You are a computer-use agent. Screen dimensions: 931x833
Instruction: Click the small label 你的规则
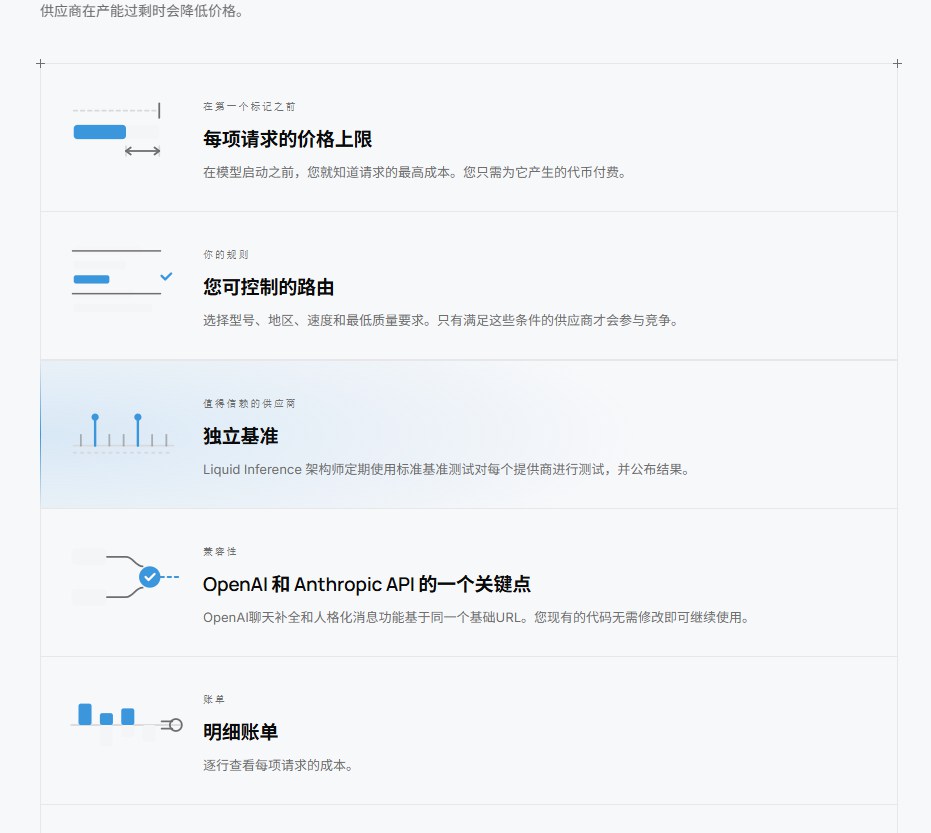point(226,255)
